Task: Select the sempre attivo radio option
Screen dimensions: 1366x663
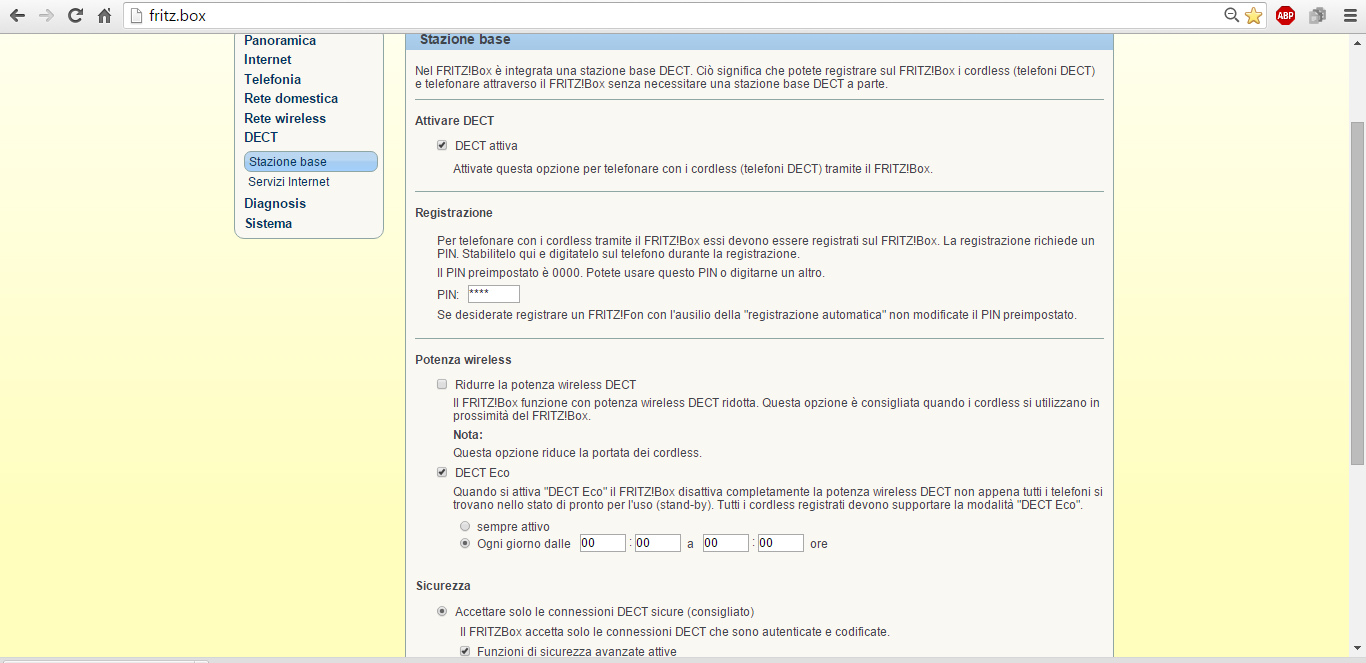Action: tap(465, 526)
